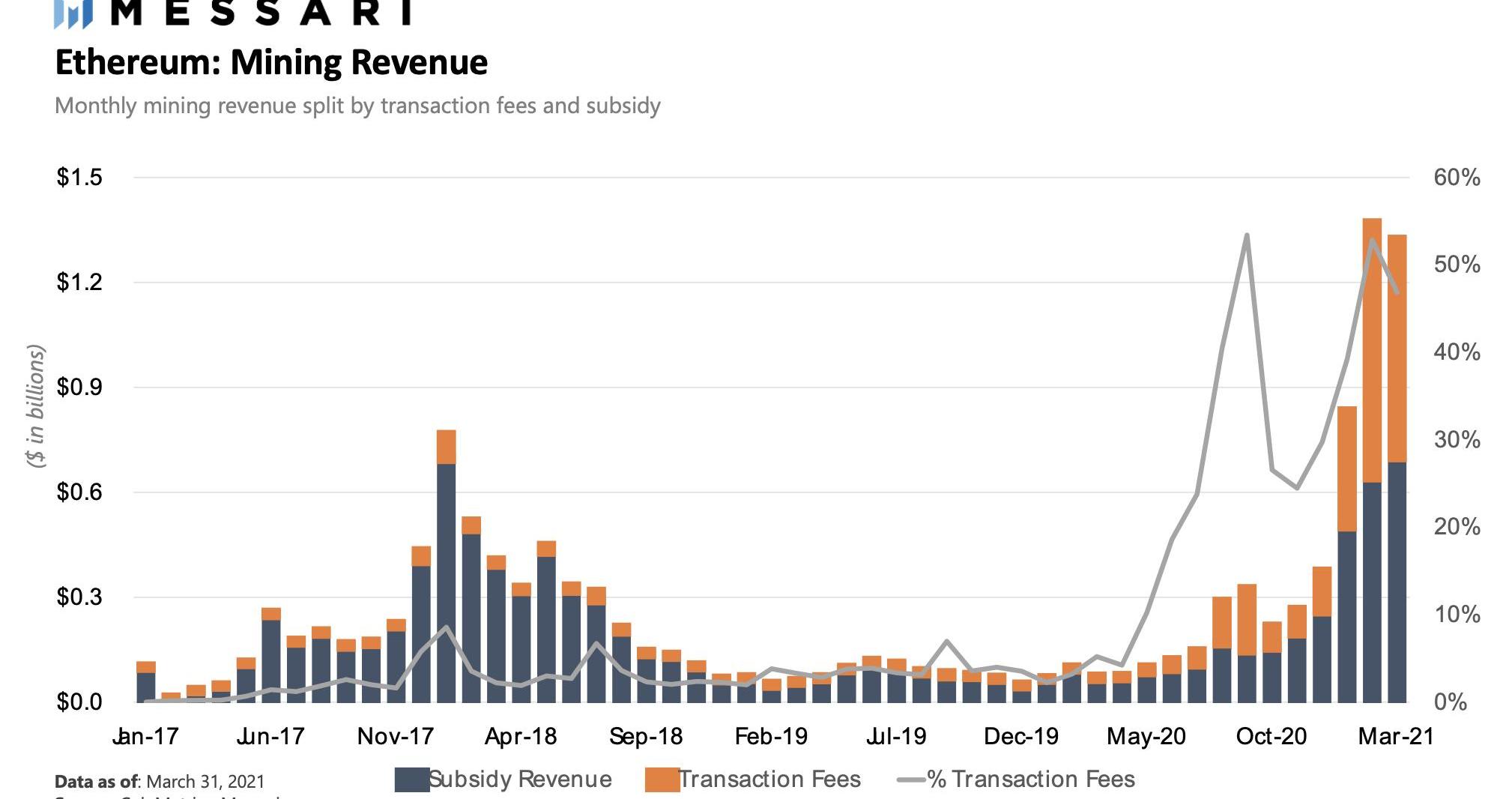This screenshot has height=799, width=1512.
Task: Click the monthly mining revenue subtitle
Action: pos(357,106)
